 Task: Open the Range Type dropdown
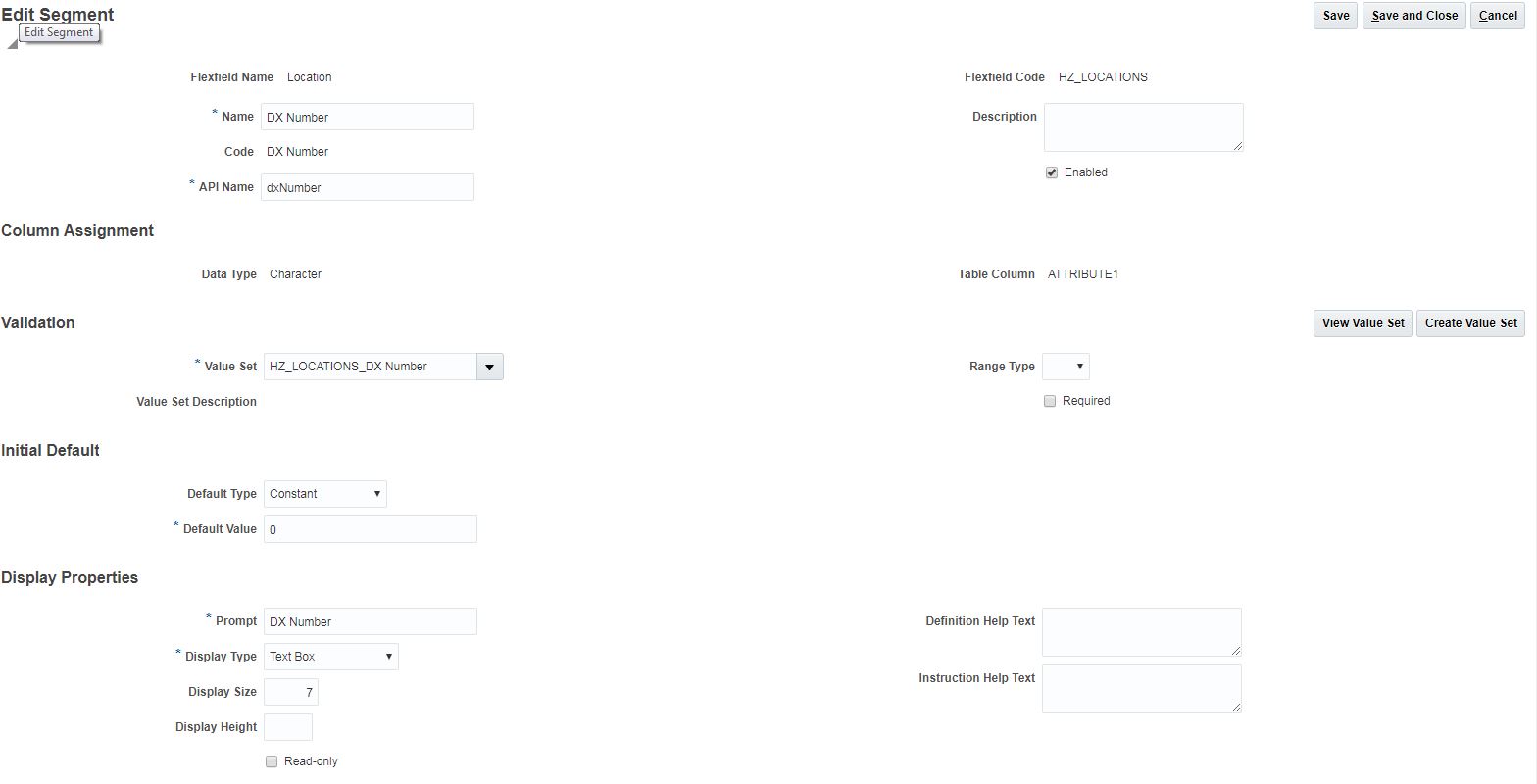coord(1066,366)
